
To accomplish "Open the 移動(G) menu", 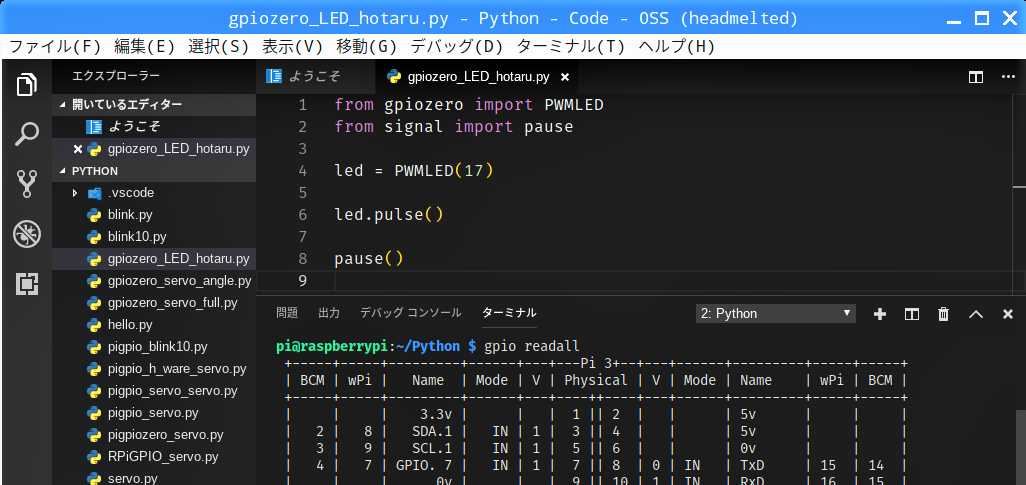I will [366, 46].
